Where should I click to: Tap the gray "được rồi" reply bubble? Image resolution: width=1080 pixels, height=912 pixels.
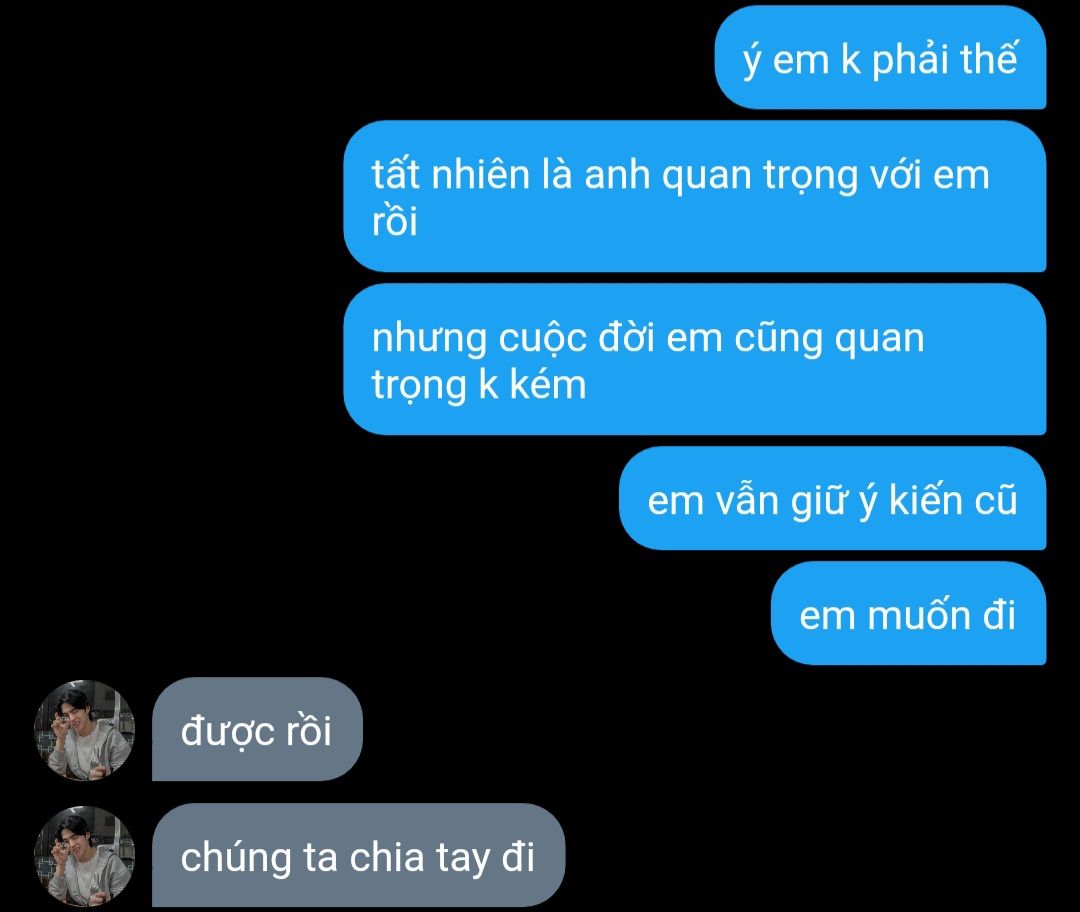click(257, 729)
